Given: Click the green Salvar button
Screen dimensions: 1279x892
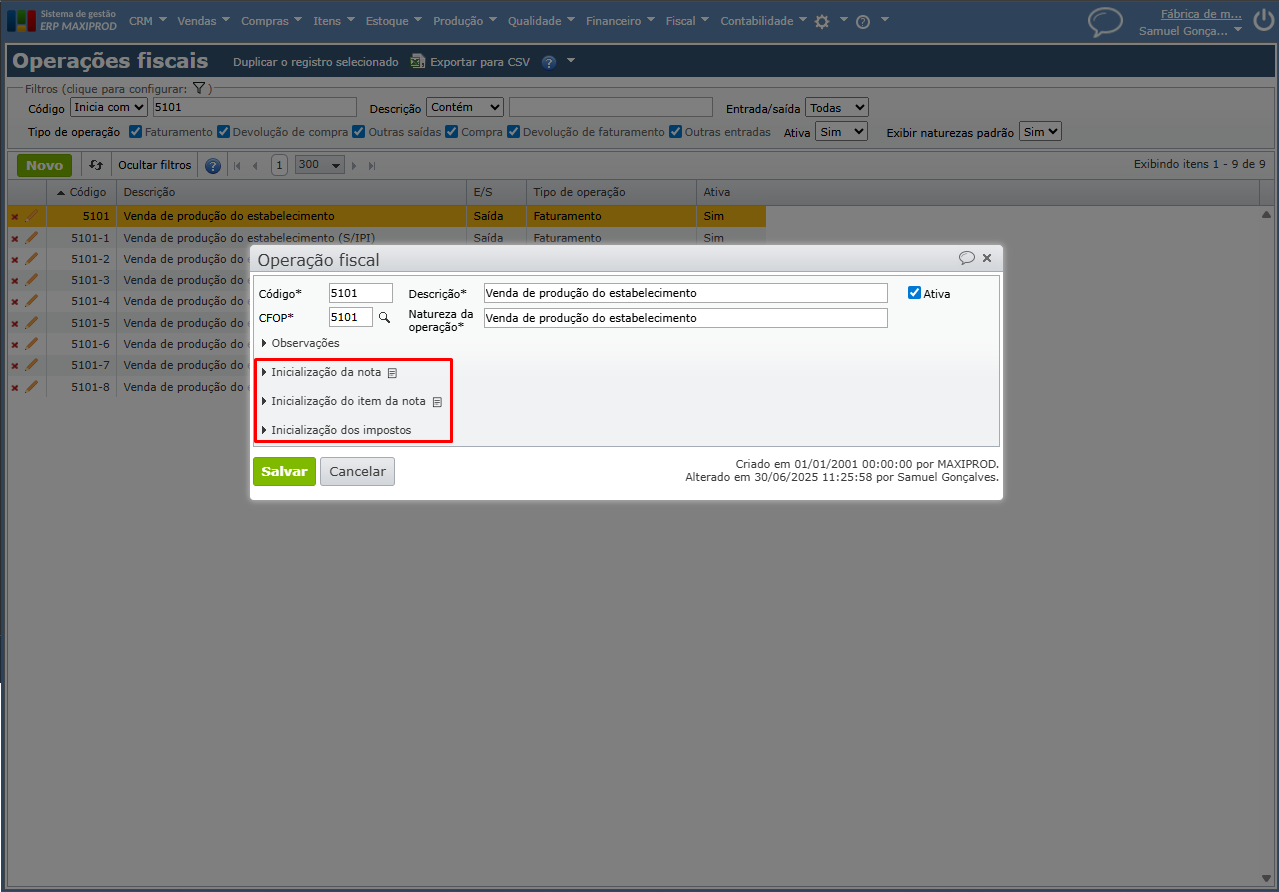Looking at the screenshot, I should click(x=284, y=471).
